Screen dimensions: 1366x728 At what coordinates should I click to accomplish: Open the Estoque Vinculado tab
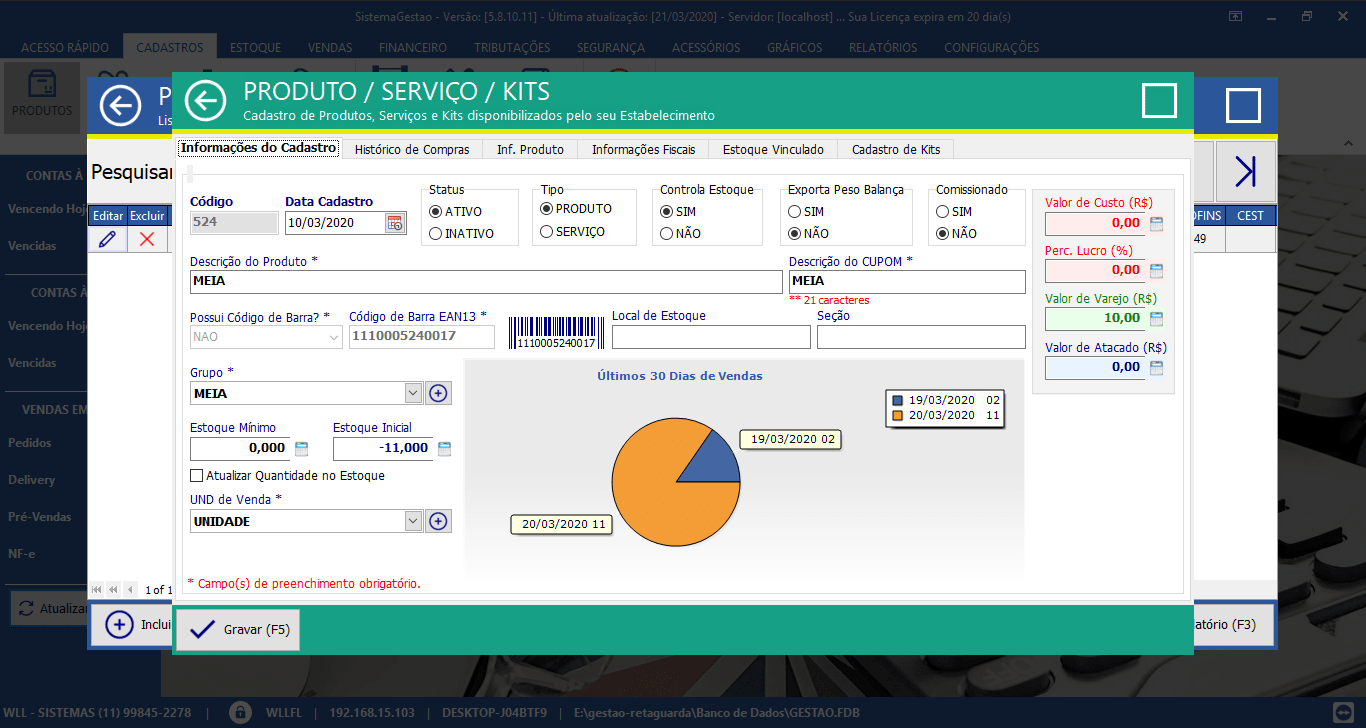click(773, 149)
